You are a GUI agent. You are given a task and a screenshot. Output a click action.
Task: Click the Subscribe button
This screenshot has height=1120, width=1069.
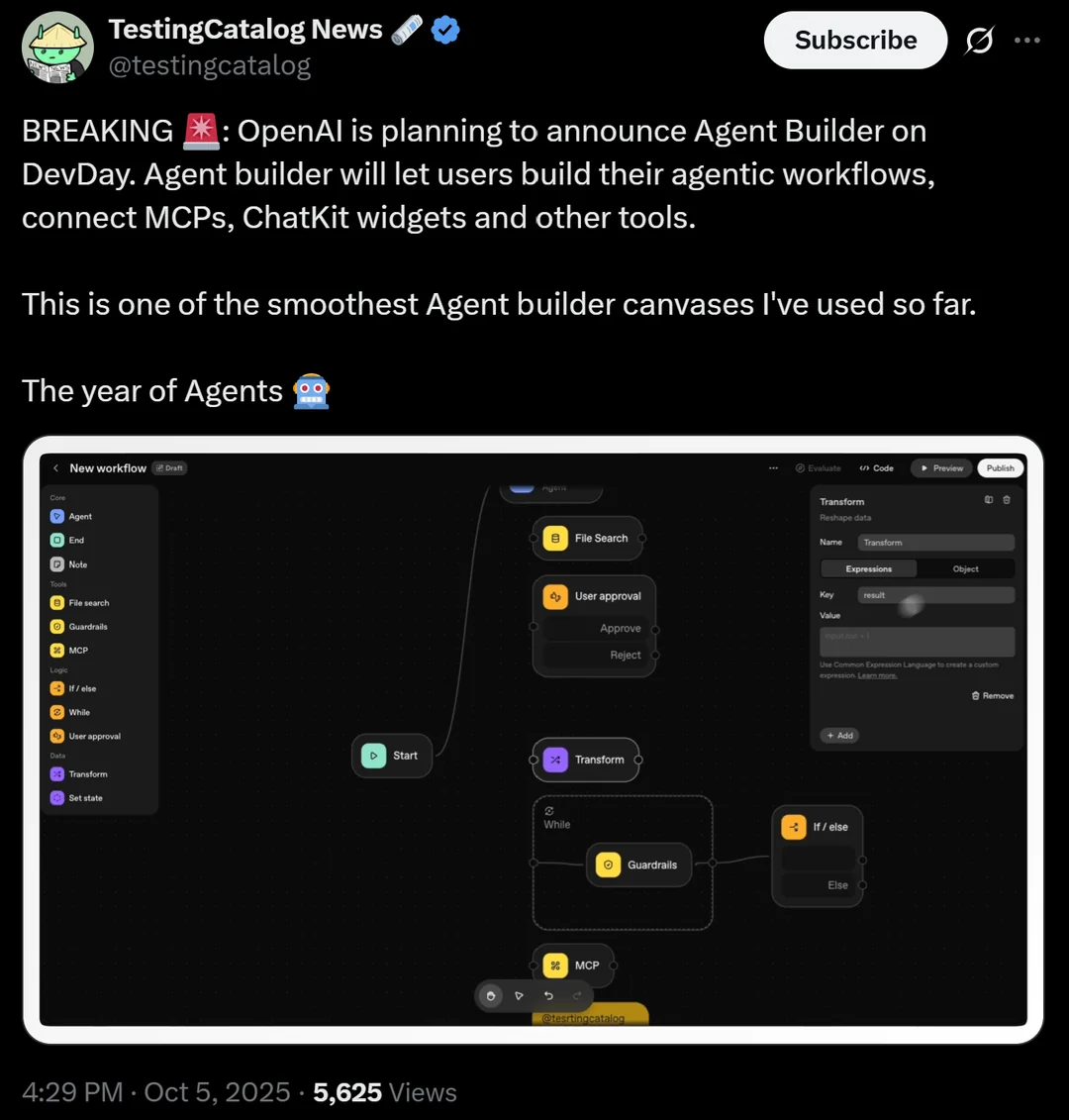tap(855, 40)
